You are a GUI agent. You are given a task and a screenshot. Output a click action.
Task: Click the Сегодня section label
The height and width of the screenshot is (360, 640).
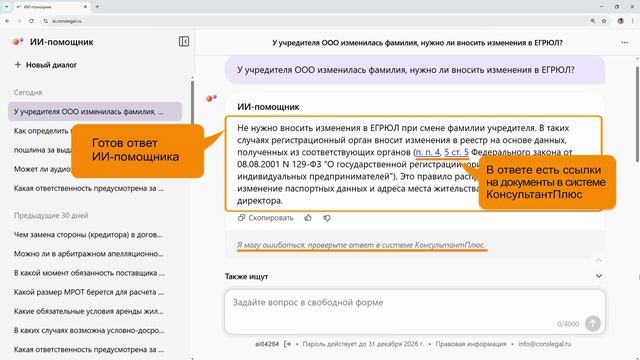(28, 93)
